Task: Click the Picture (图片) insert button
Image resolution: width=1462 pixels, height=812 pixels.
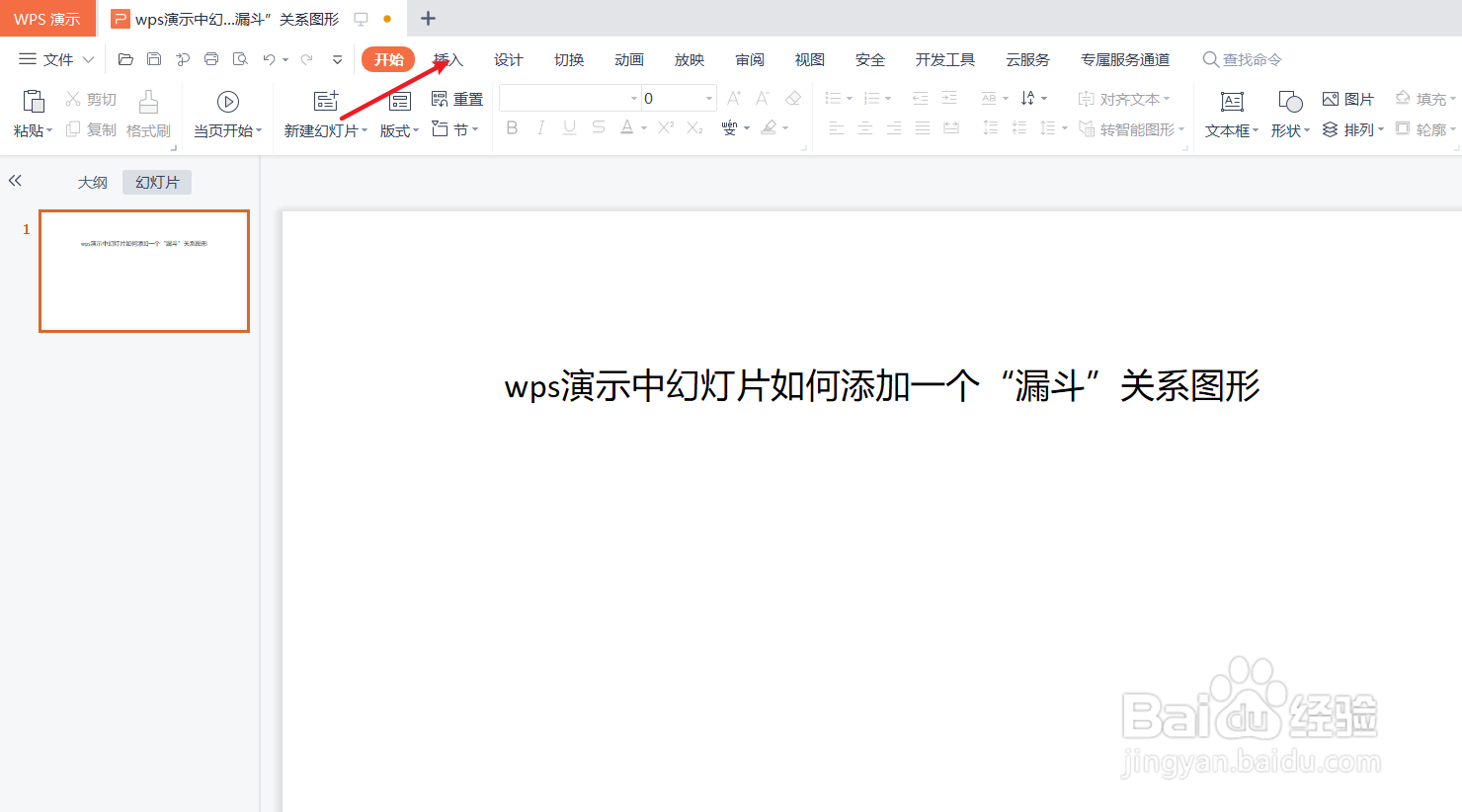Action: (x=1348, y=99)
